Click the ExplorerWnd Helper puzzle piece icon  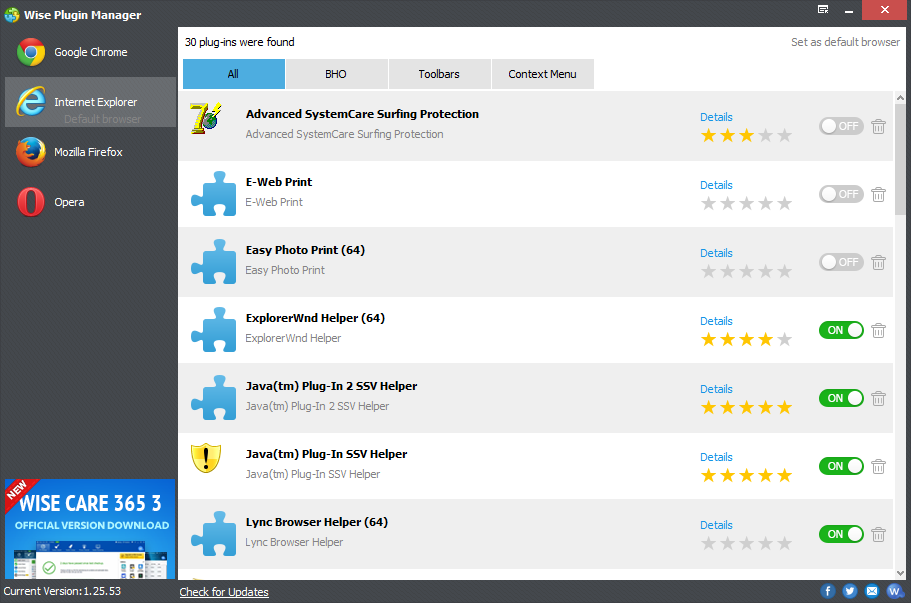[x=214, y=329]
